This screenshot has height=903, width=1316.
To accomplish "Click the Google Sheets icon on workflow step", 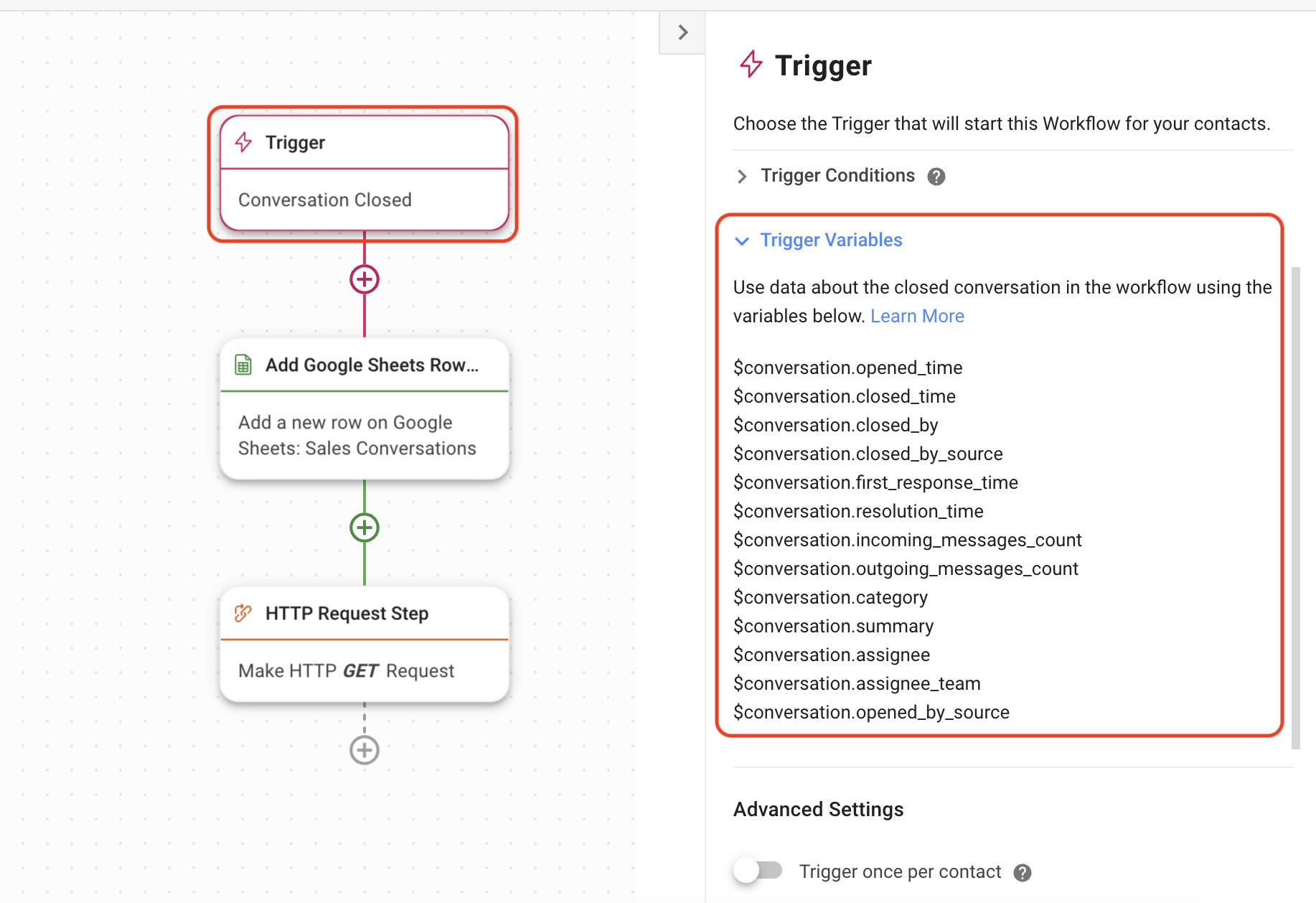I will [x=243, y=365].
